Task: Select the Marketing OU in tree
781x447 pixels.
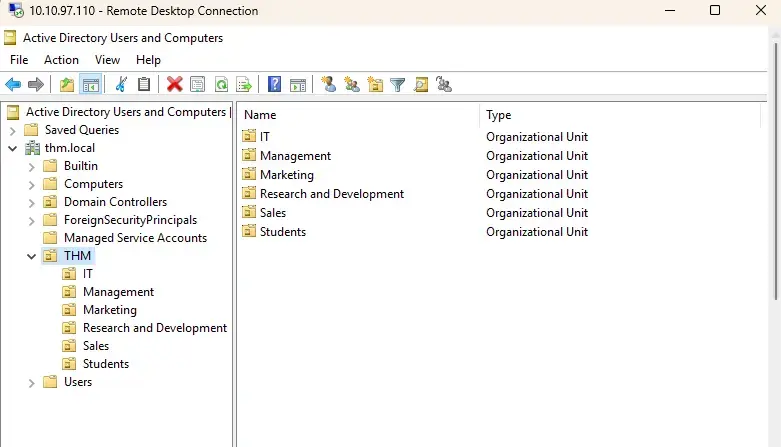Action: click(110, 309)
